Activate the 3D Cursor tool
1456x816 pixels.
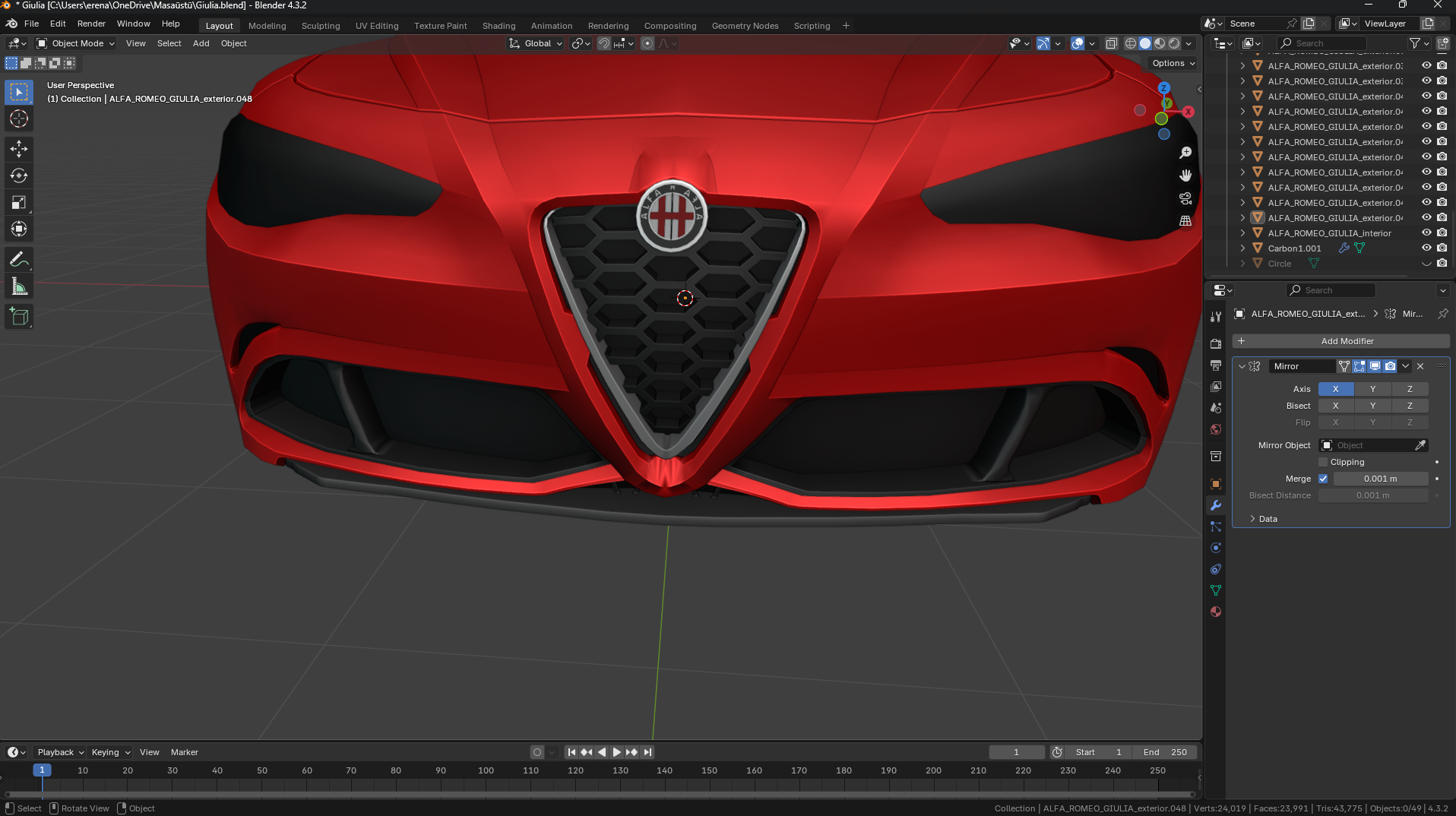click(x=19, y=119)
